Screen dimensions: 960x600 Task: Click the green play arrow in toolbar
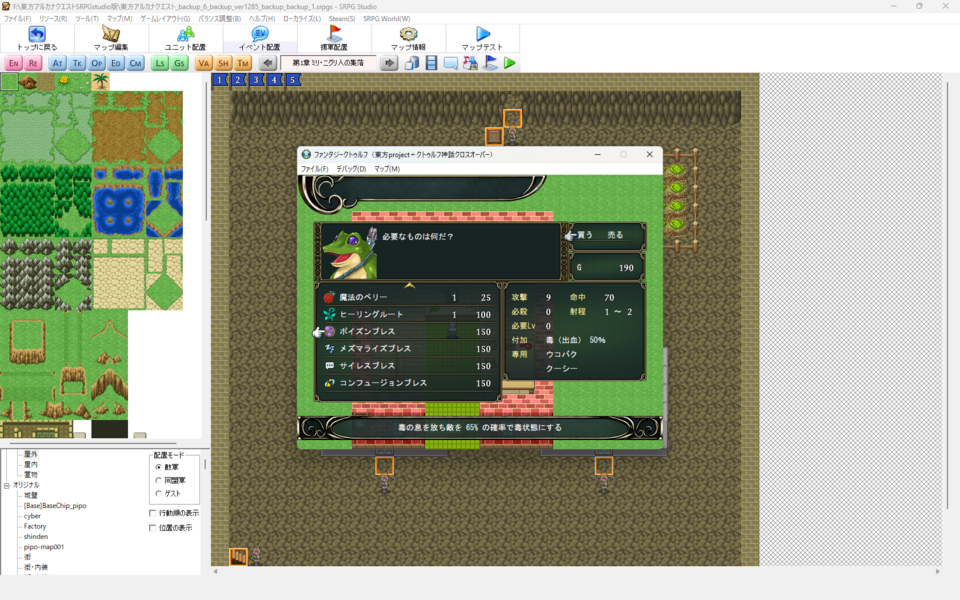coord(510,63)
